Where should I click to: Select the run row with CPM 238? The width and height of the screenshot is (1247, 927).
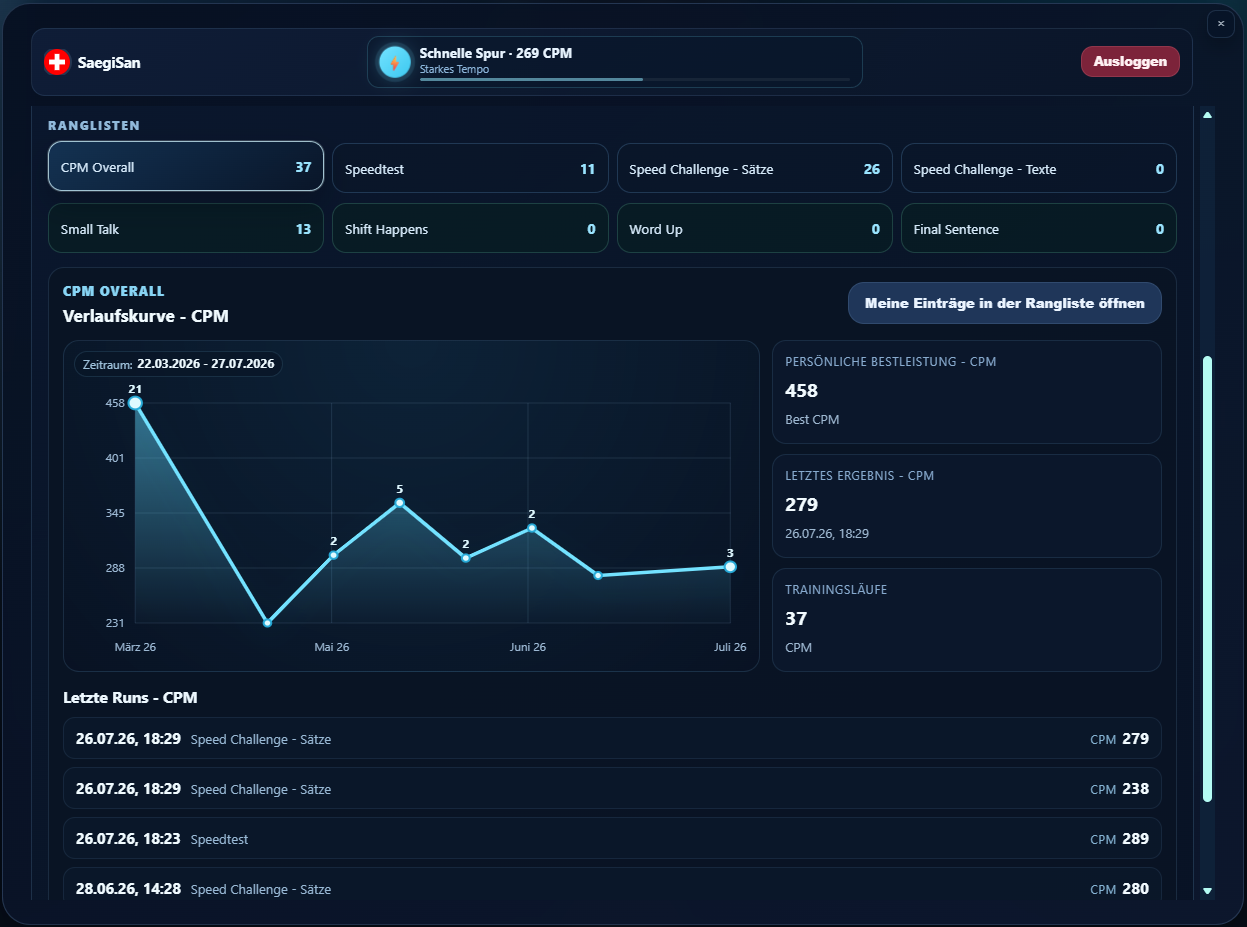click(x=612, y=789)
